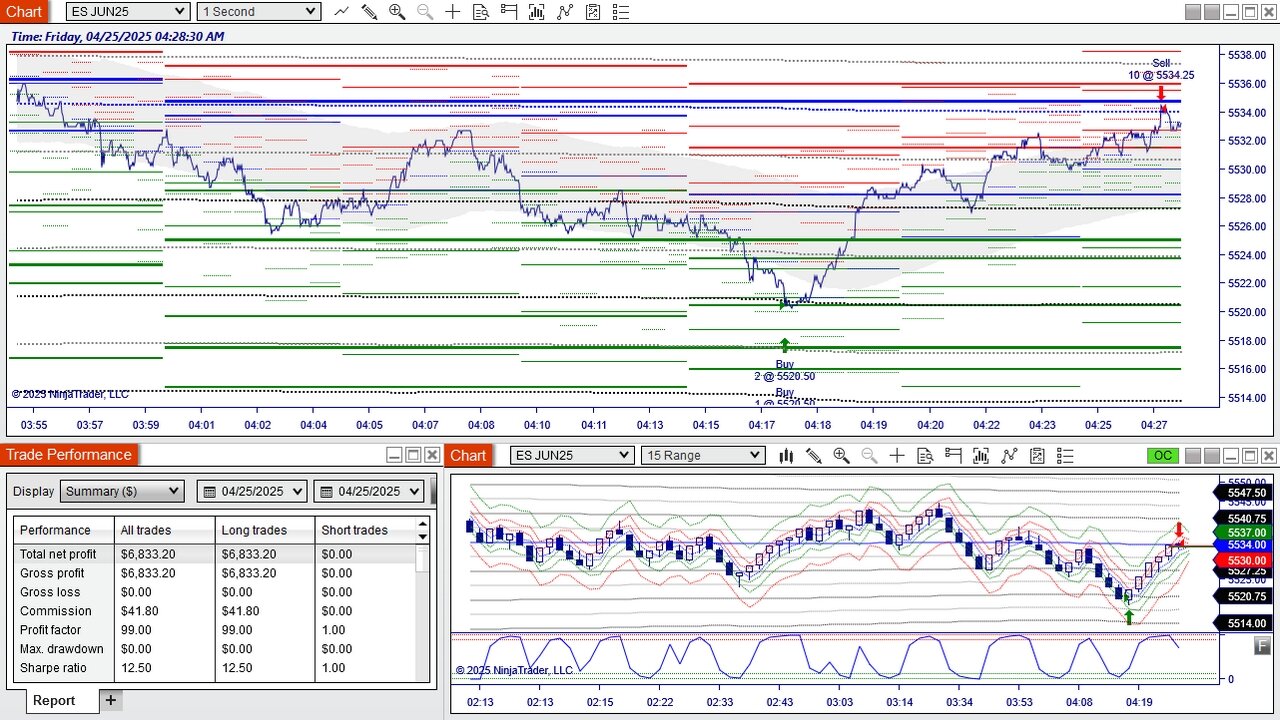This screenshot has width=1280, height=720.
Task: Click the bottom Chart window title tab
Action: [468, 455]
